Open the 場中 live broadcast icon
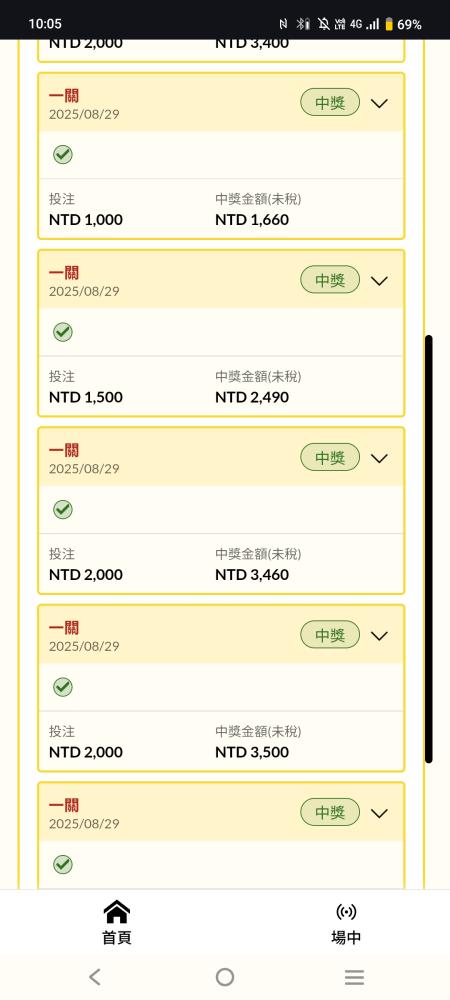450x1000 pixels. [346, 912]
